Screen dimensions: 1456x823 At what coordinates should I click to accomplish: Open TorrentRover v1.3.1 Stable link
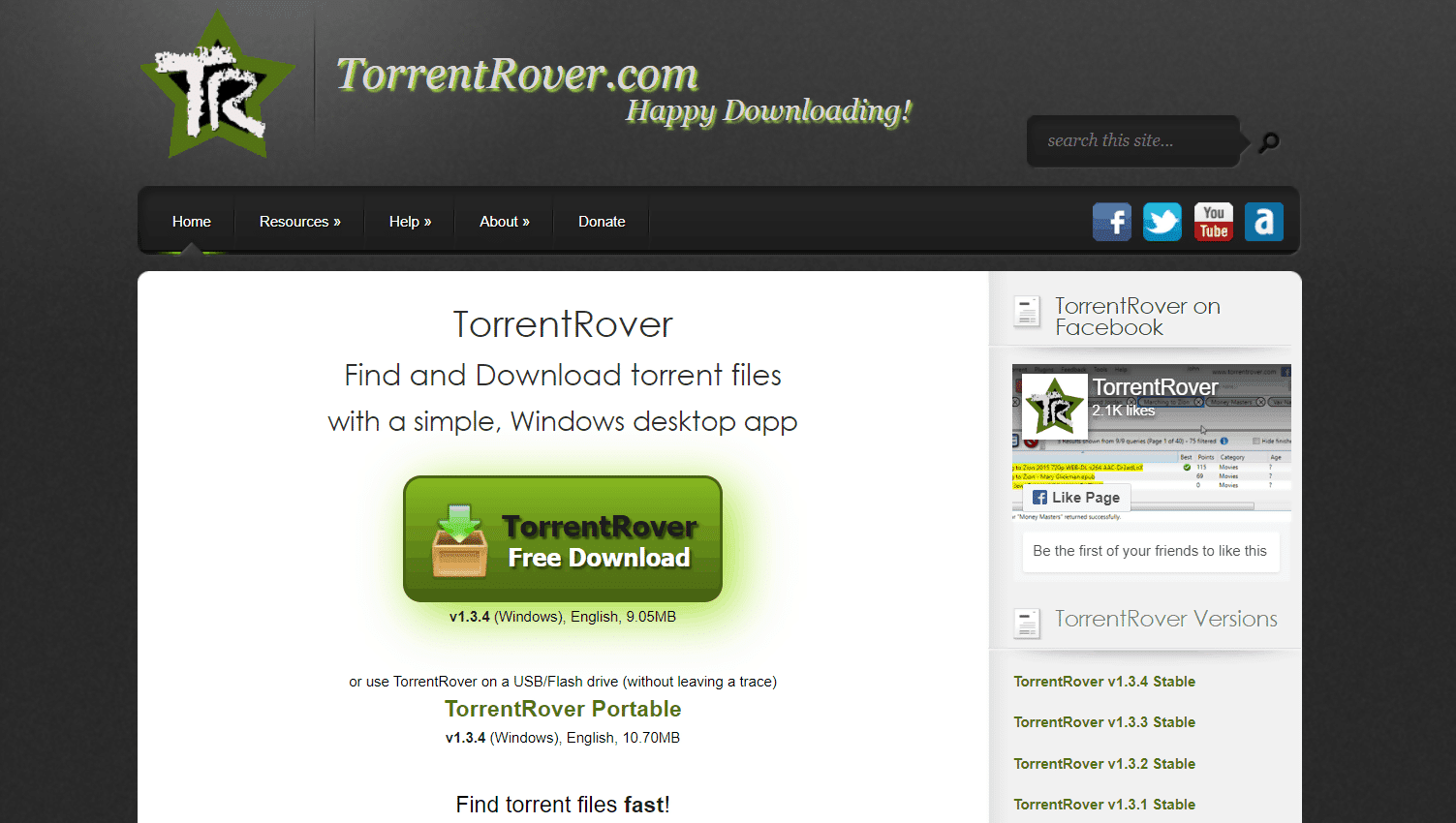tap(1104, 805)
